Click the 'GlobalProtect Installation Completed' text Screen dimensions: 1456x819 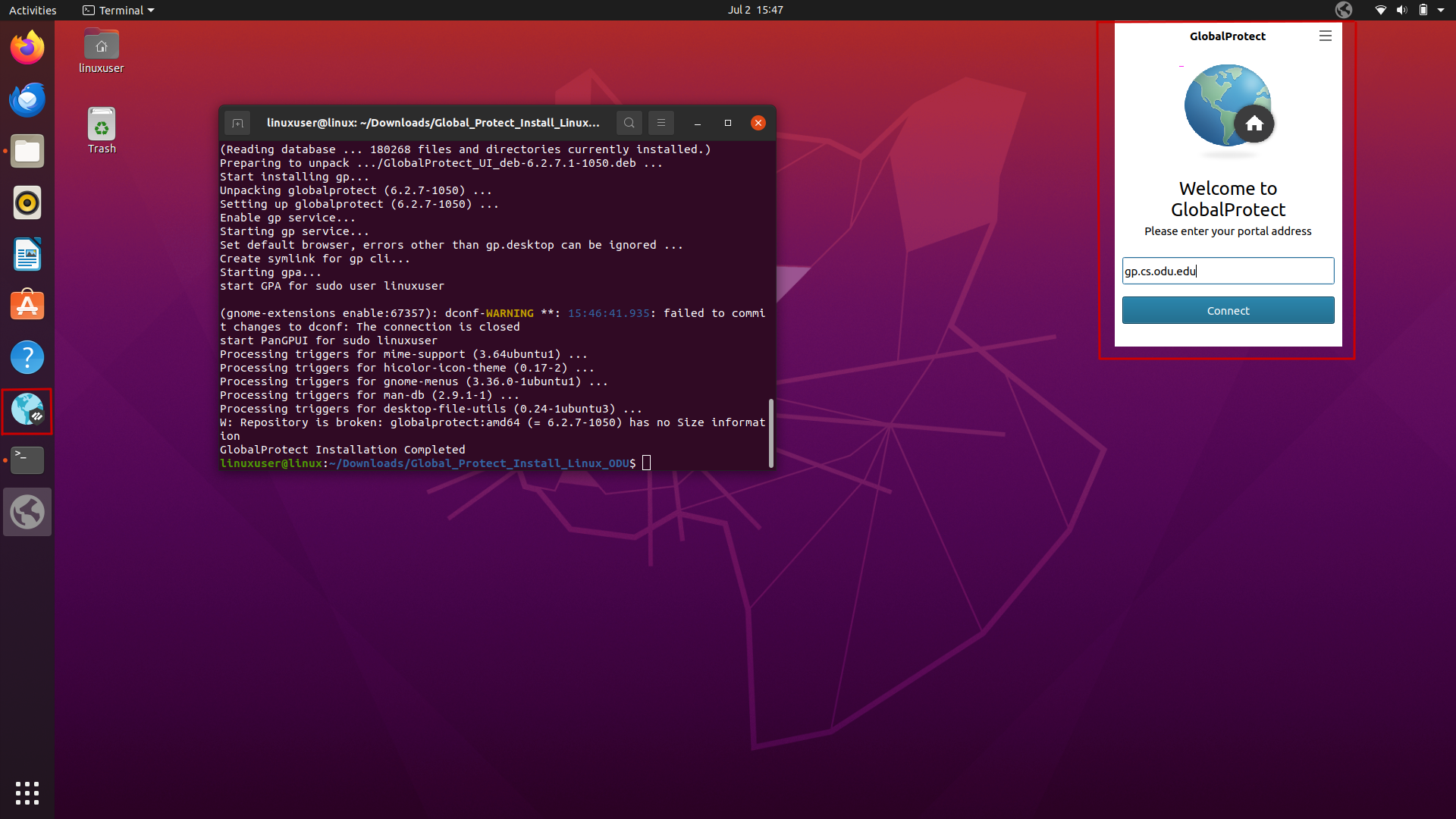pyautogui.click(x=343, y=450)
